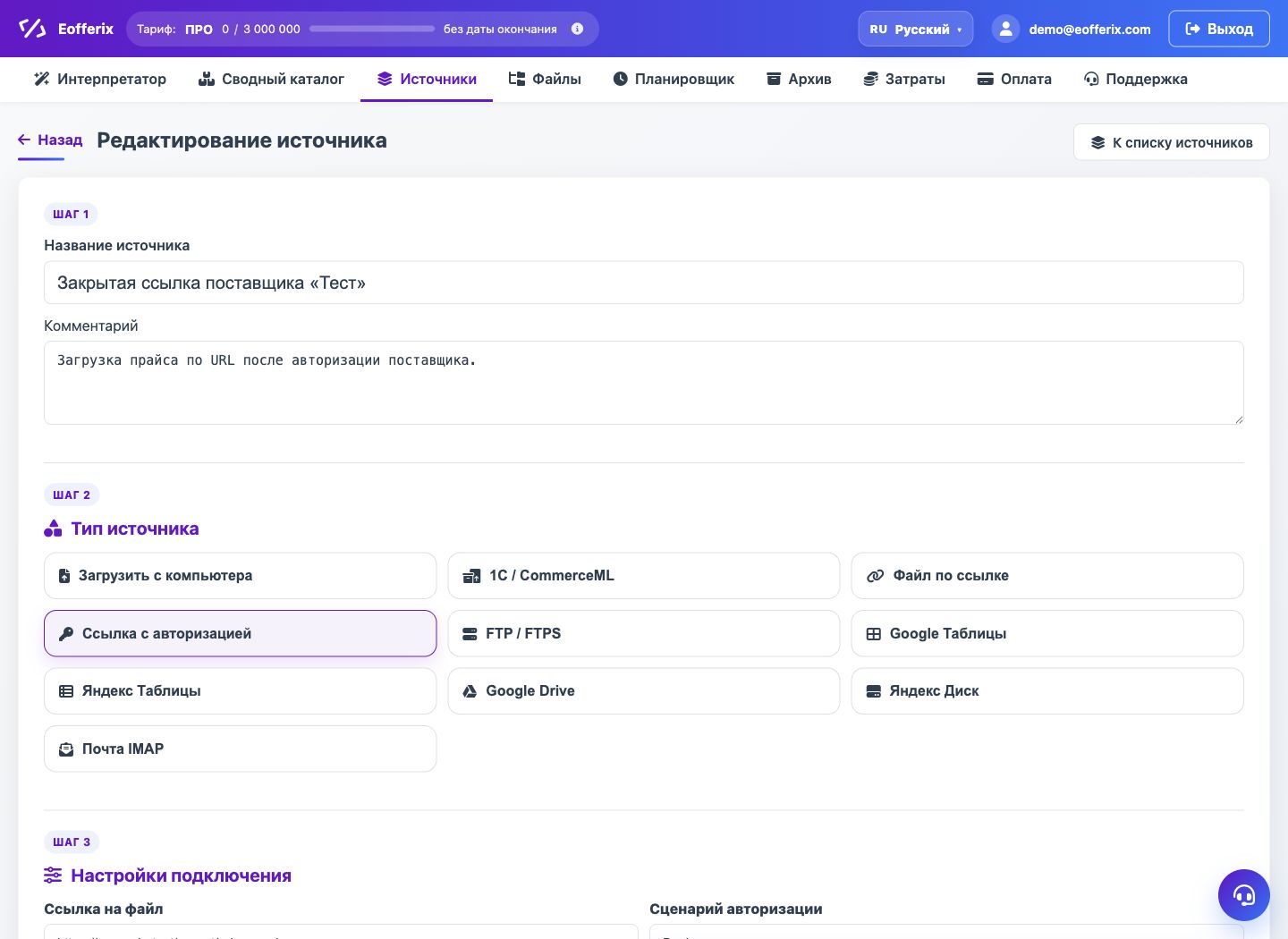Open the Оплата tab
The width and height of the screenshot is (1288, 939).
[1014, 79]
